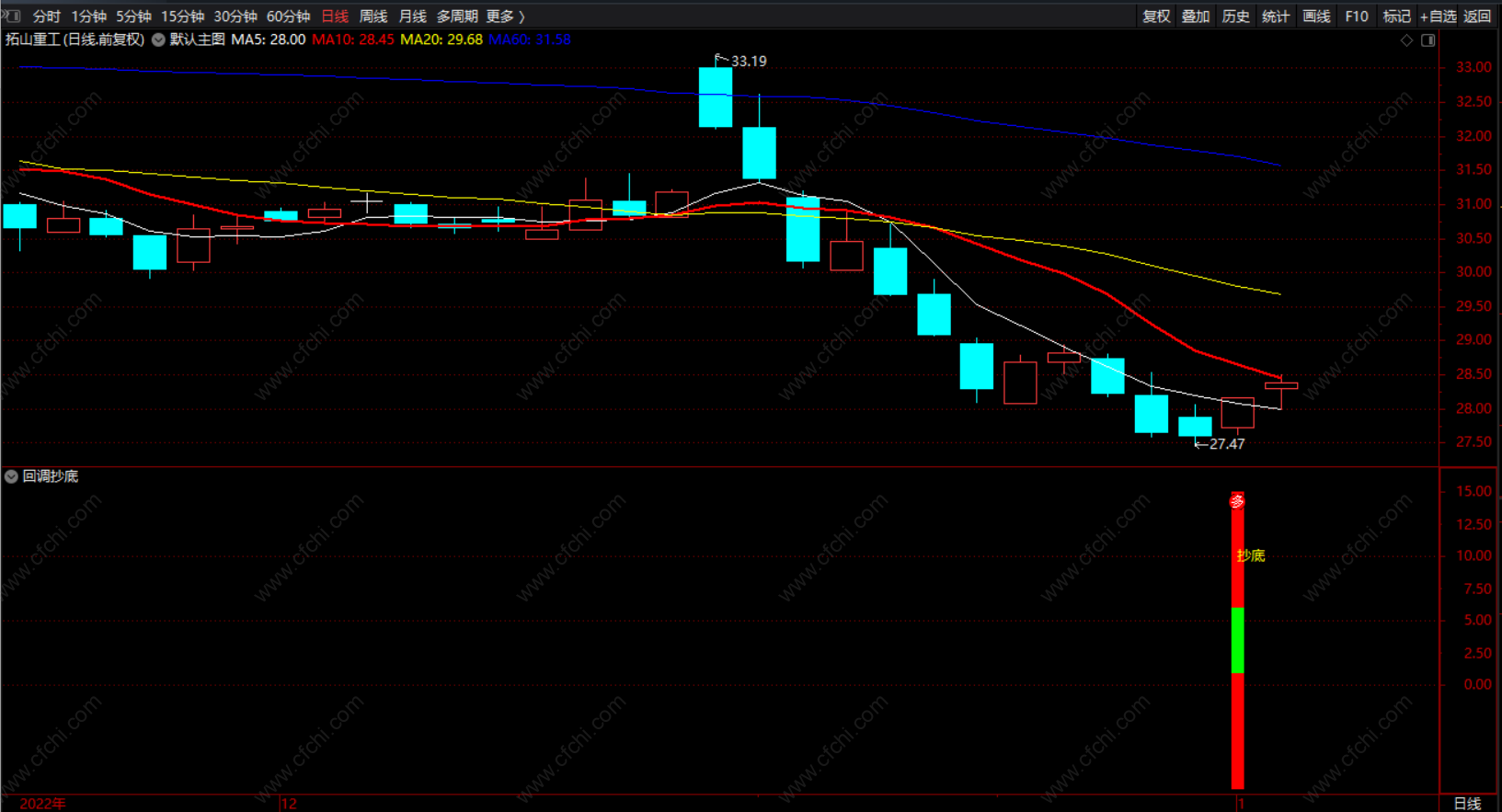Click the 33.19 high price label
Screen dimensions: 1502x812
pyautogui.click(x=749, y=62)
